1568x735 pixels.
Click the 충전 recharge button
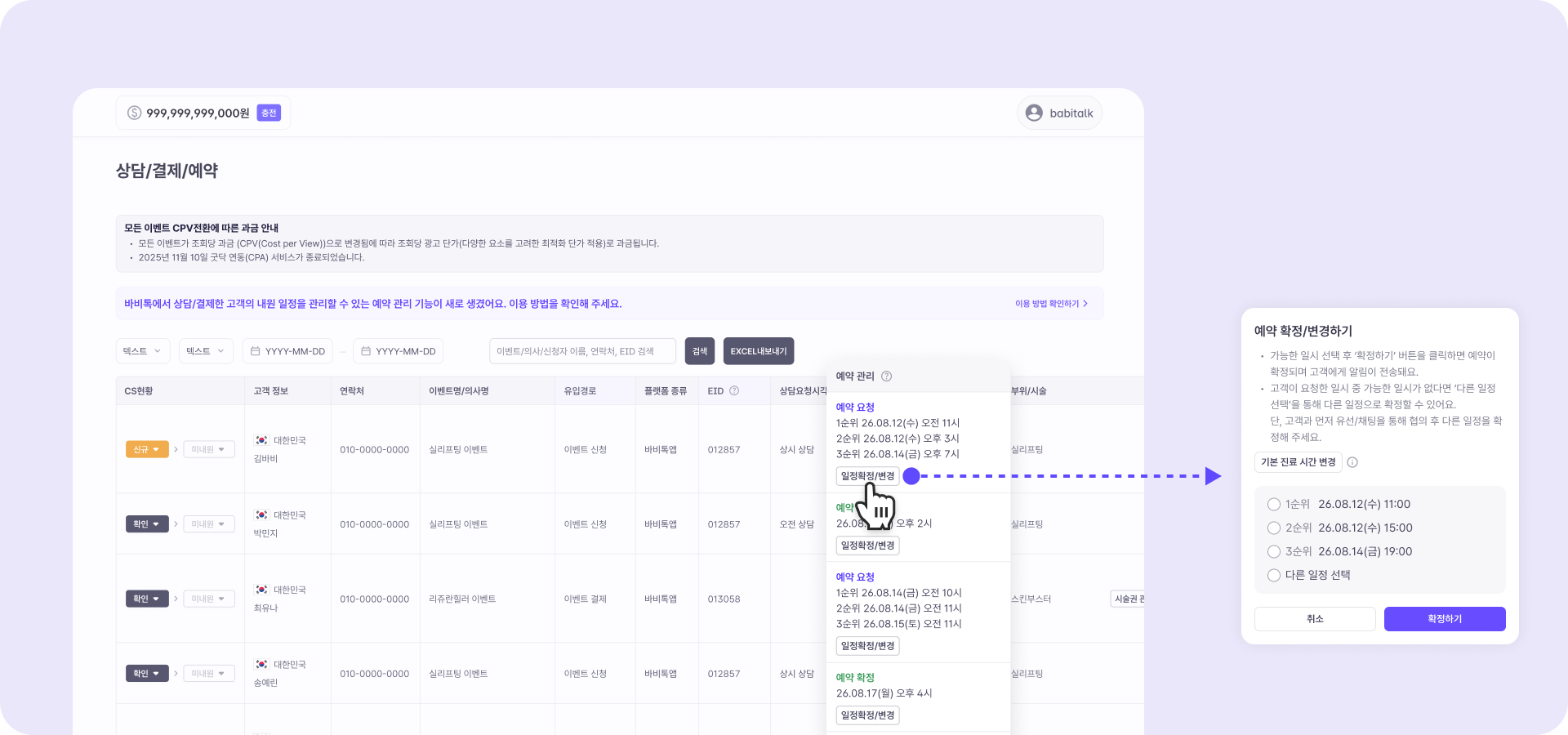coord(269,113)
